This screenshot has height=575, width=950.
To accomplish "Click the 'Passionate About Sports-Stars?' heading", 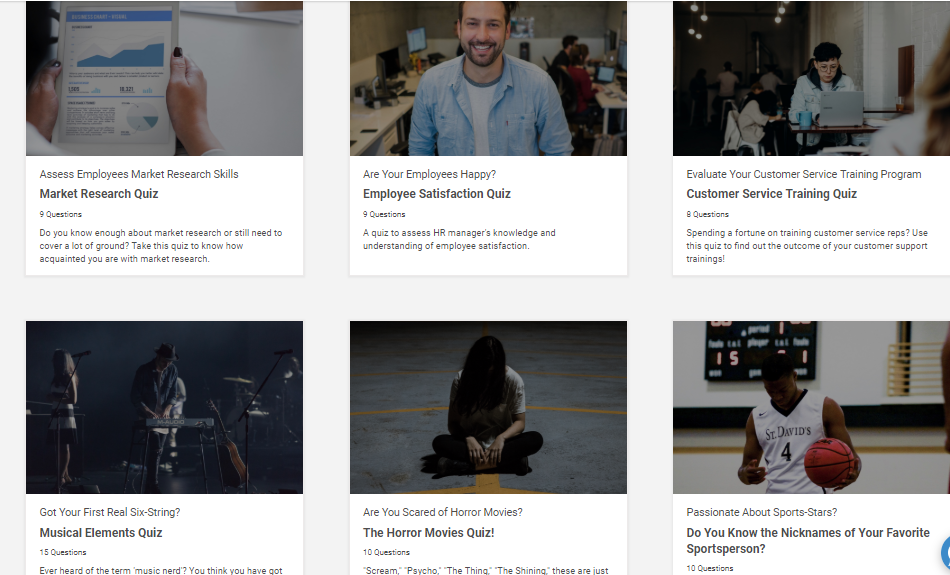I will (x=761, y=513).
